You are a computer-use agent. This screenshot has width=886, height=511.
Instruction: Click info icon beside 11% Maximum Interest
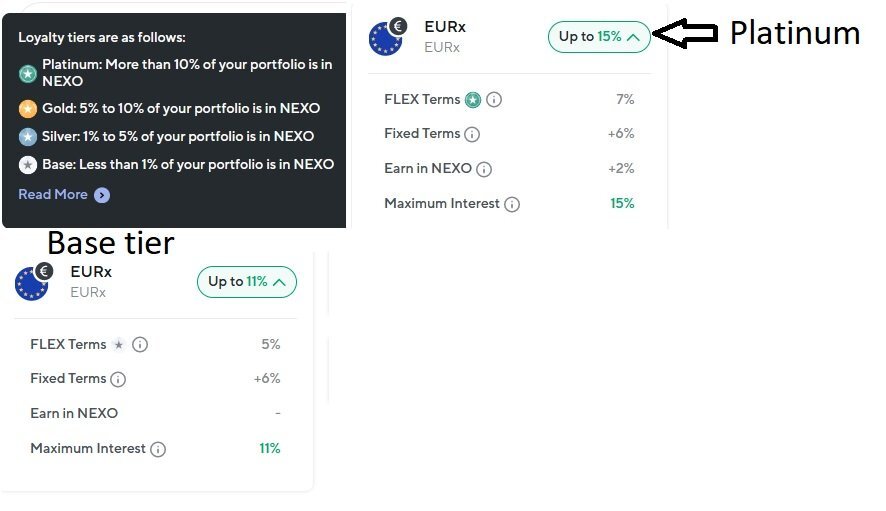(158, 449)
